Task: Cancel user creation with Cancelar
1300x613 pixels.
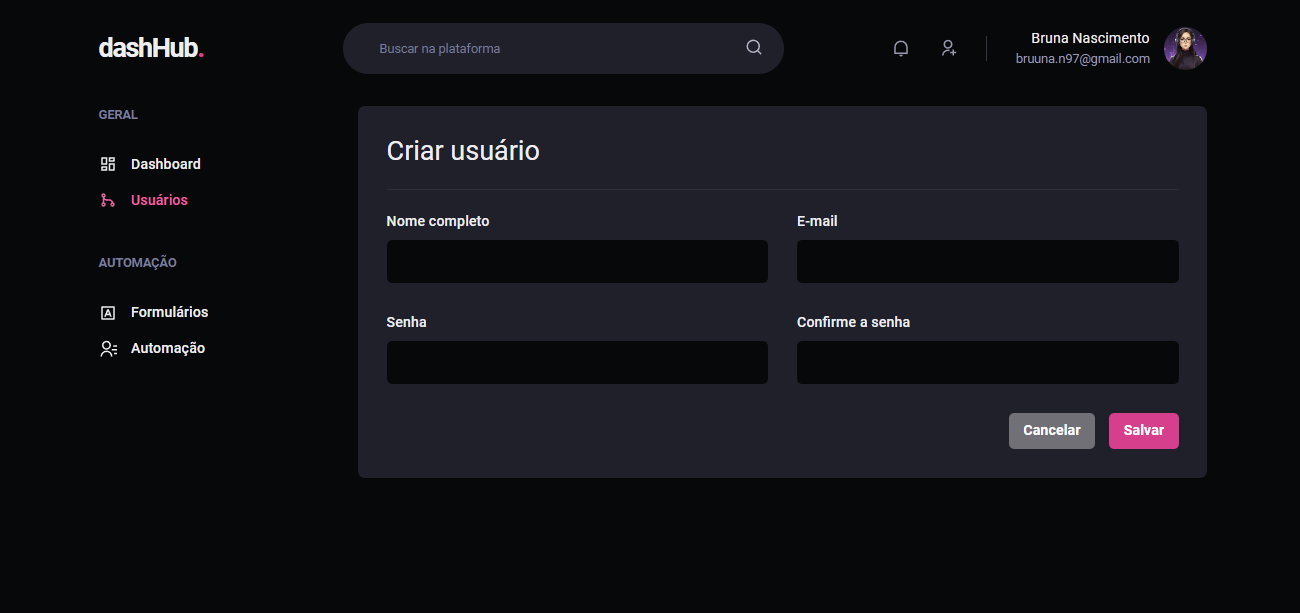Action: coord(1052,431)
